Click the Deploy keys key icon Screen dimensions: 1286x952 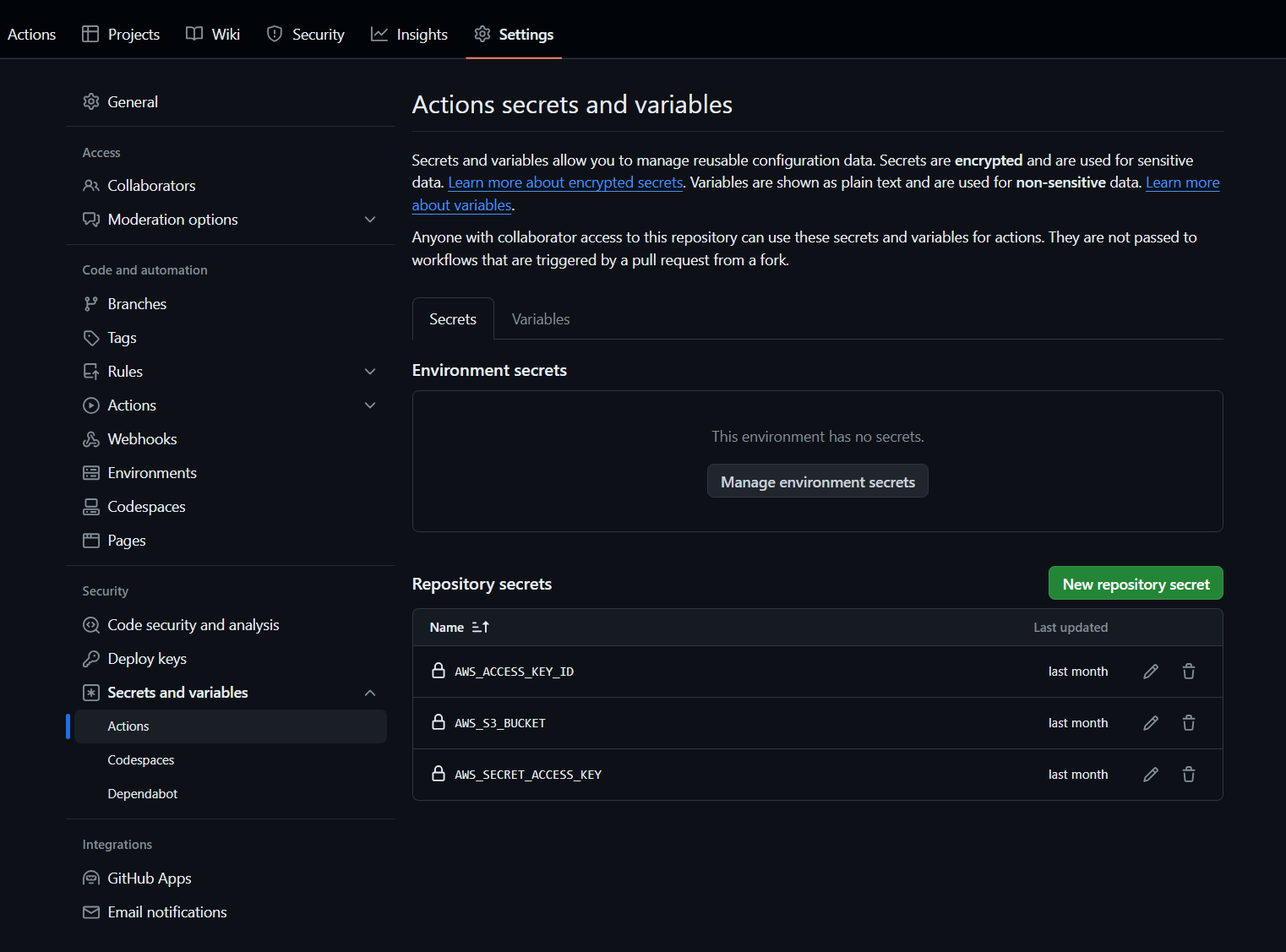point(91,659)
